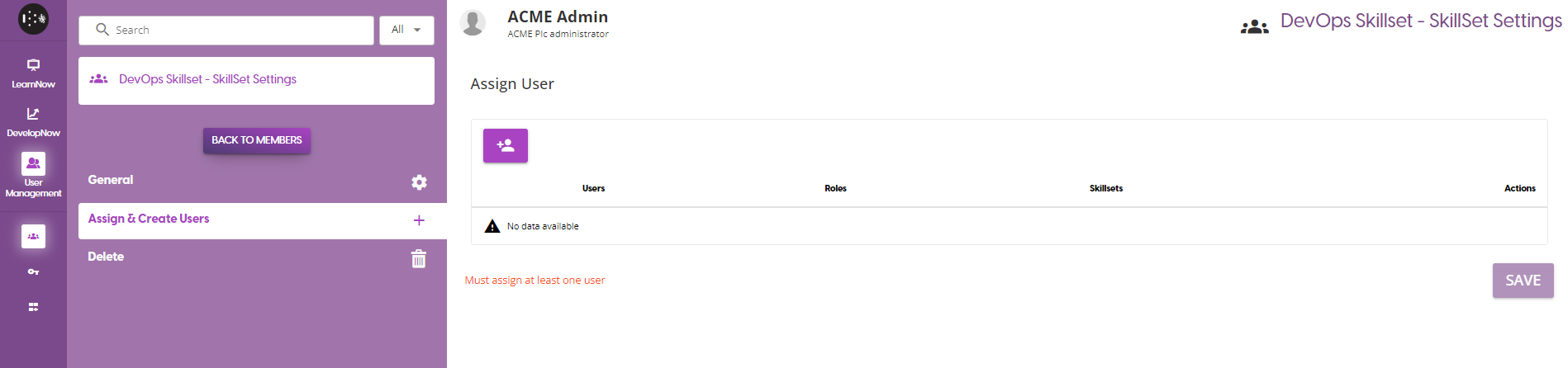Image resolution: width=1568 pixels, height=368 pixels.
Task: Select the Delete menu item
Action: pos(106,257)
